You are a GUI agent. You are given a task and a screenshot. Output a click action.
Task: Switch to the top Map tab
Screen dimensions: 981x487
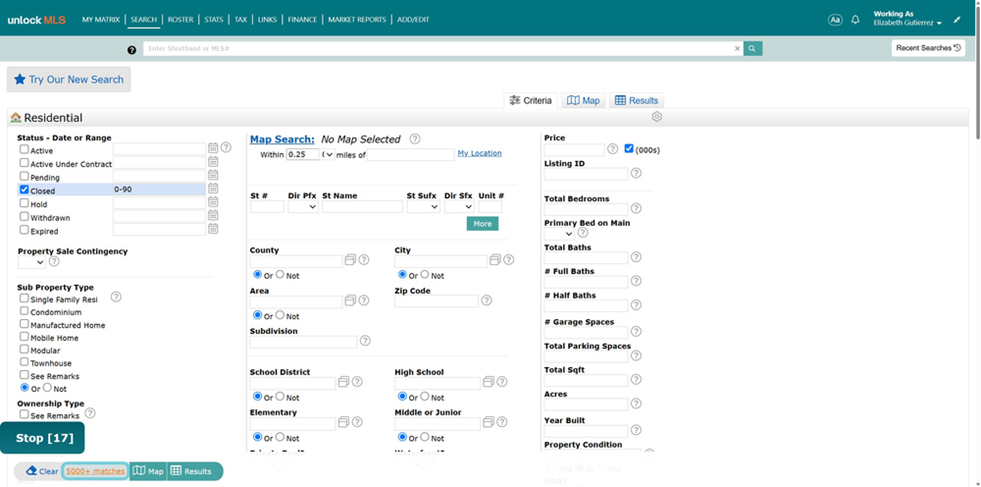583,100
